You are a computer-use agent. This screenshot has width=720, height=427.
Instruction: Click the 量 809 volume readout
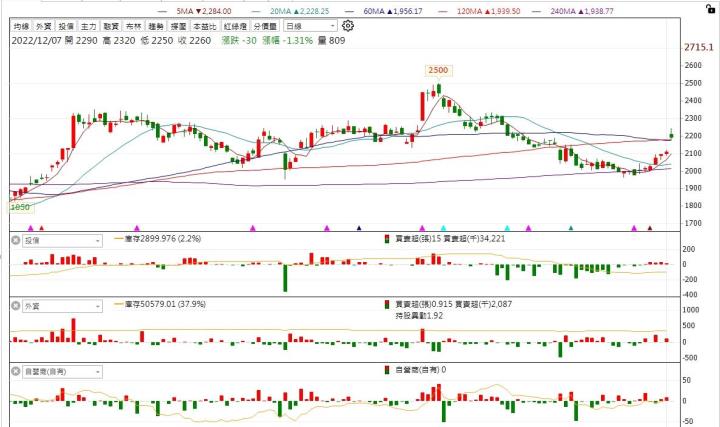coord(331,41)
